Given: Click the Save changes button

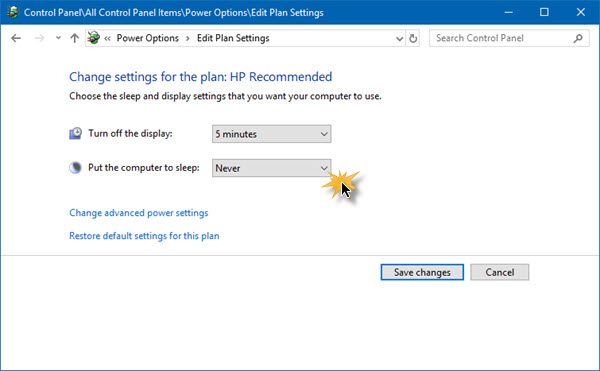Looking at the screenshot, I should (x=422, y=272).
